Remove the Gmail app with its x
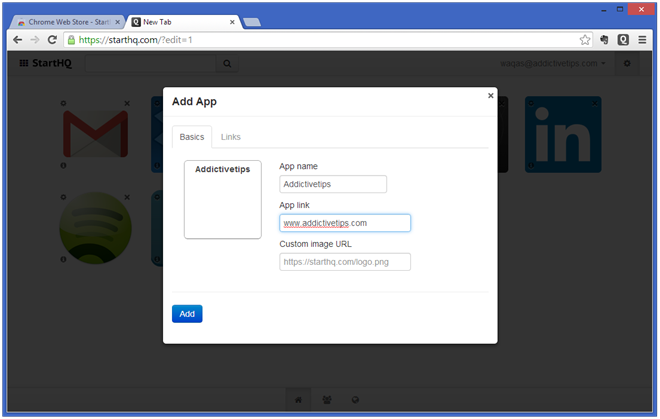 (x=127, y=103)
